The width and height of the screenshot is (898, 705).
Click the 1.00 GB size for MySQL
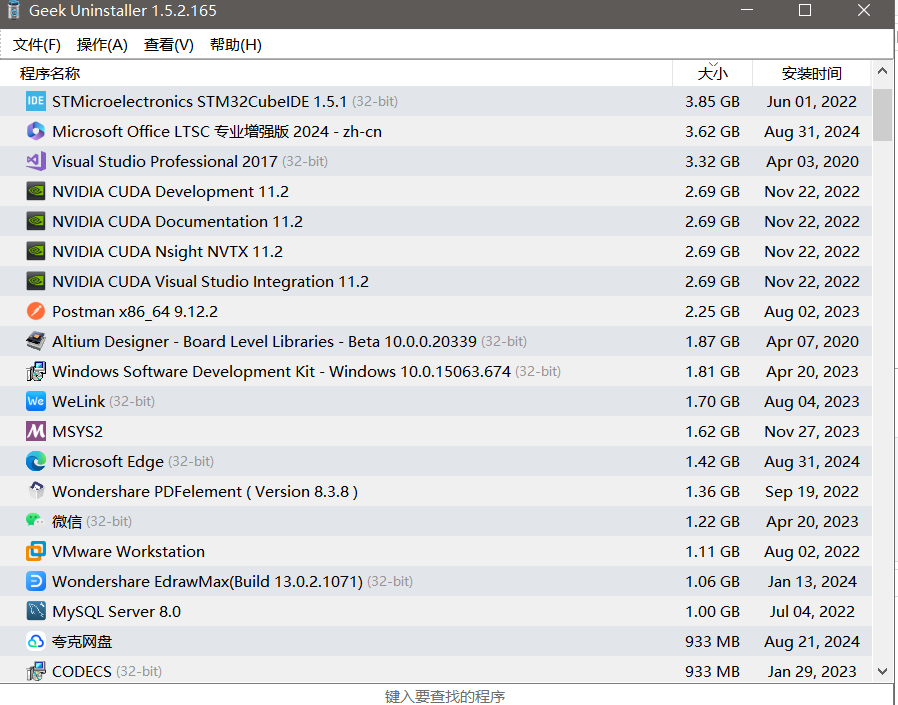712,611
